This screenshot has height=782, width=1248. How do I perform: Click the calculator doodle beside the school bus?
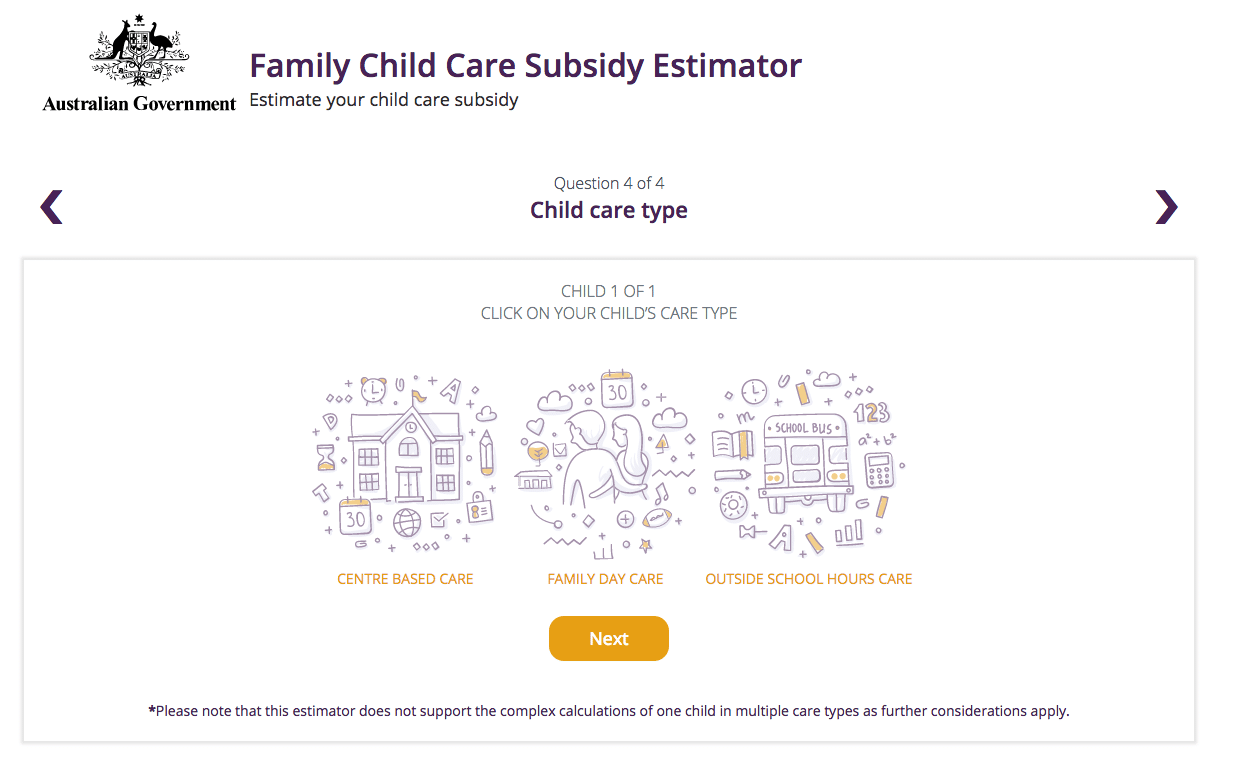879,469
